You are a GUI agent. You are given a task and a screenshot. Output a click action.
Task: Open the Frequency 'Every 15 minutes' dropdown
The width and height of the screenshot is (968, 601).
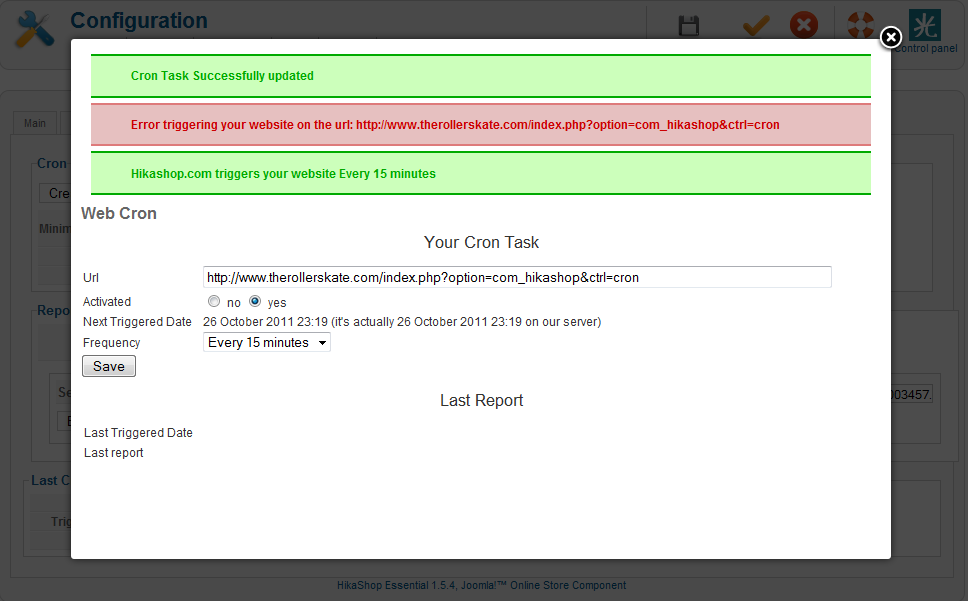[x=267, y=342]
